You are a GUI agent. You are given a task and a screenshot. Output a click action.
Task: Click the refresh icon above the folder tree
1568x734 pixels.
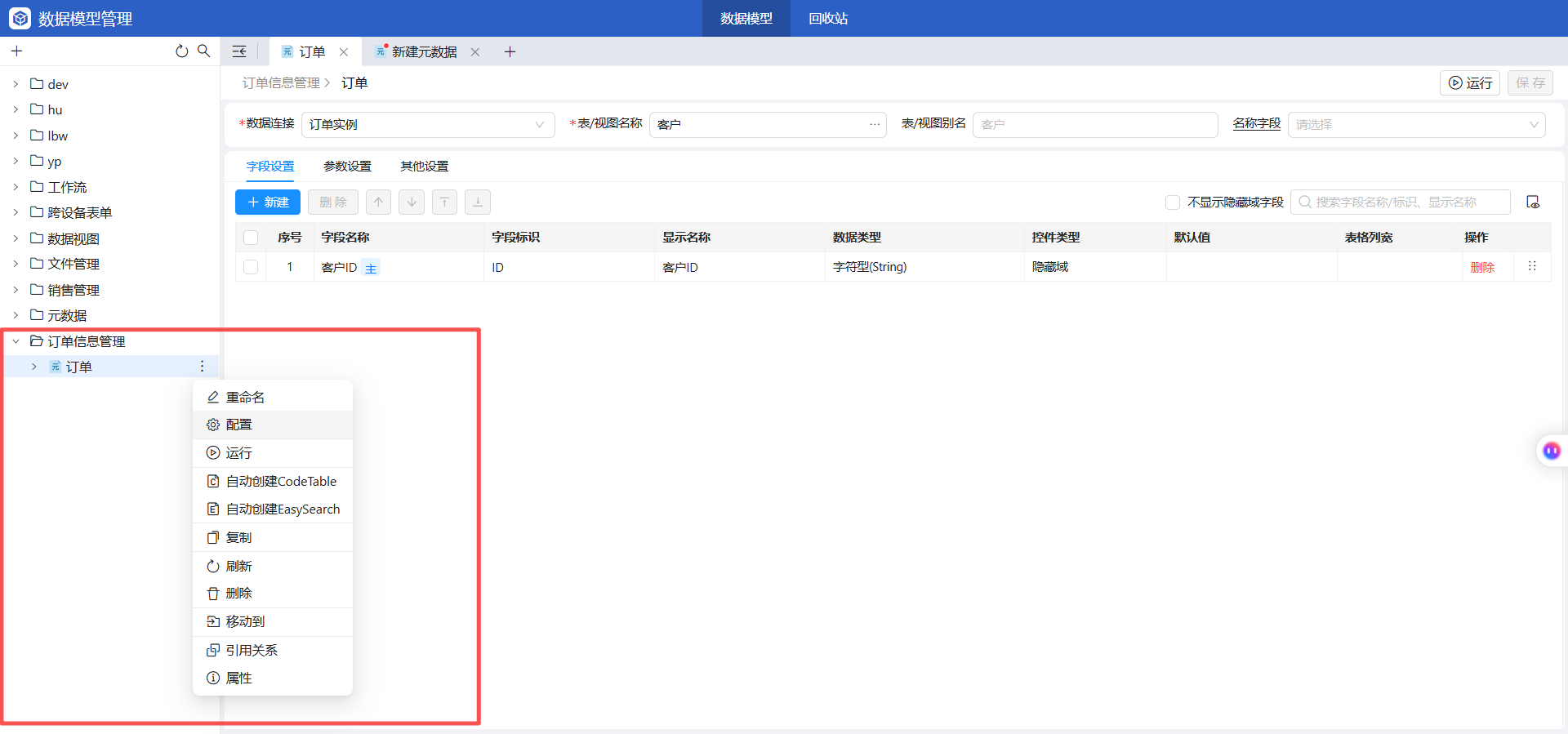[181, 51]
